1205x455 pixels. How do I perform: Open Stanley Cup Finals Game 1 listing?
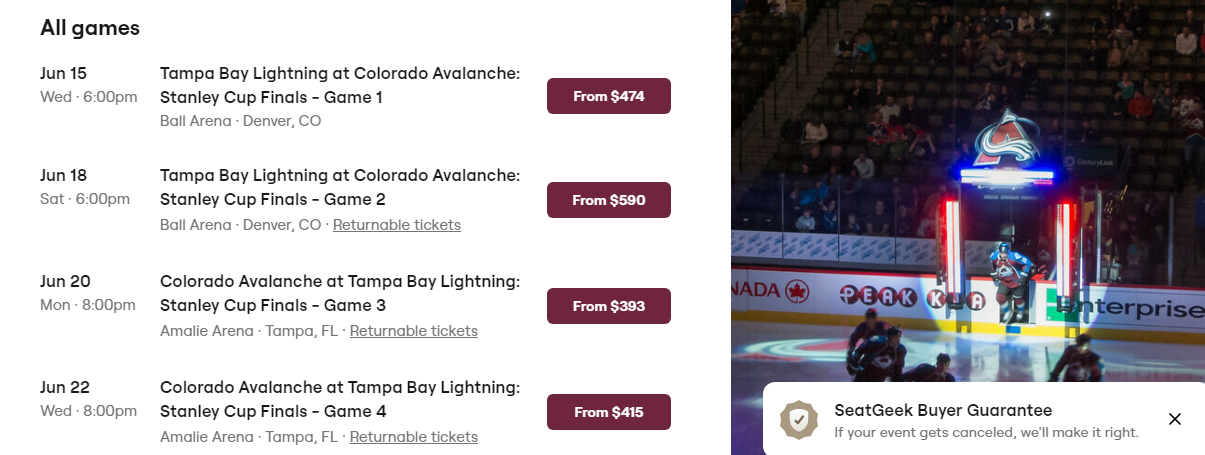(340, 85)
